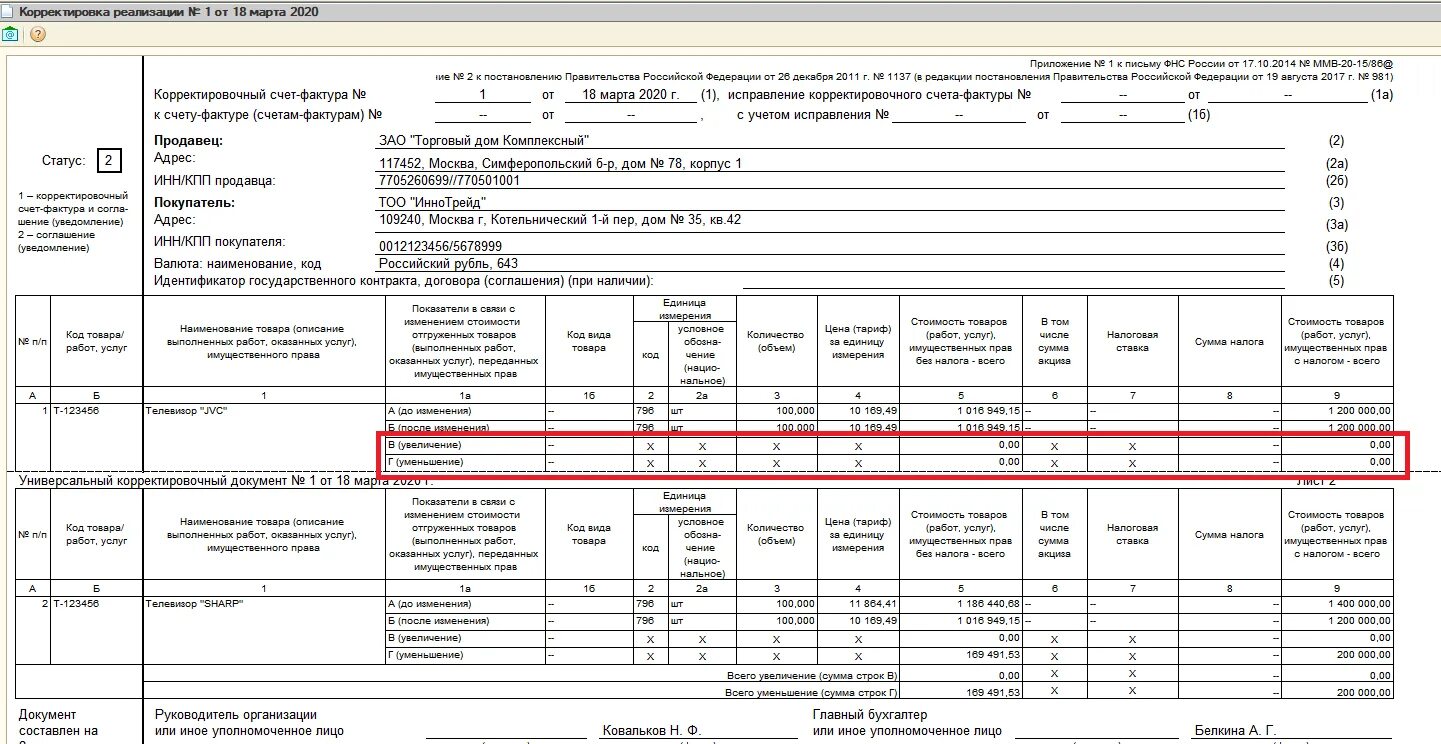Click seller address '117452, Москва, Симферопольский б-р'
Viewport: 1441px width, 744px height.
tap(561, 163)
